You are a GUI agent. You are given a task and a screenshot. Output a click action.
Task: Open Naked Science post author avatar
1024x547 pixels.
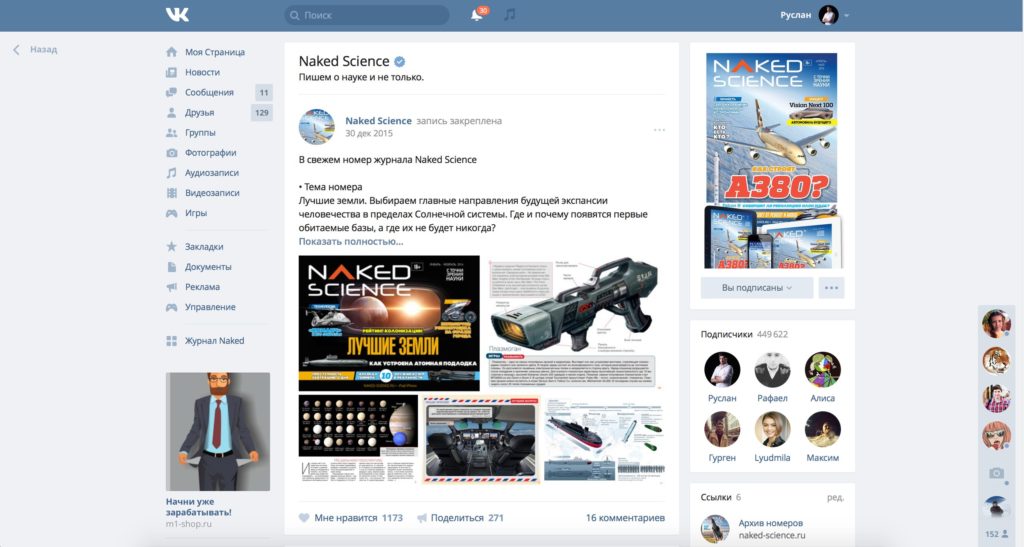tap(317, 127)
